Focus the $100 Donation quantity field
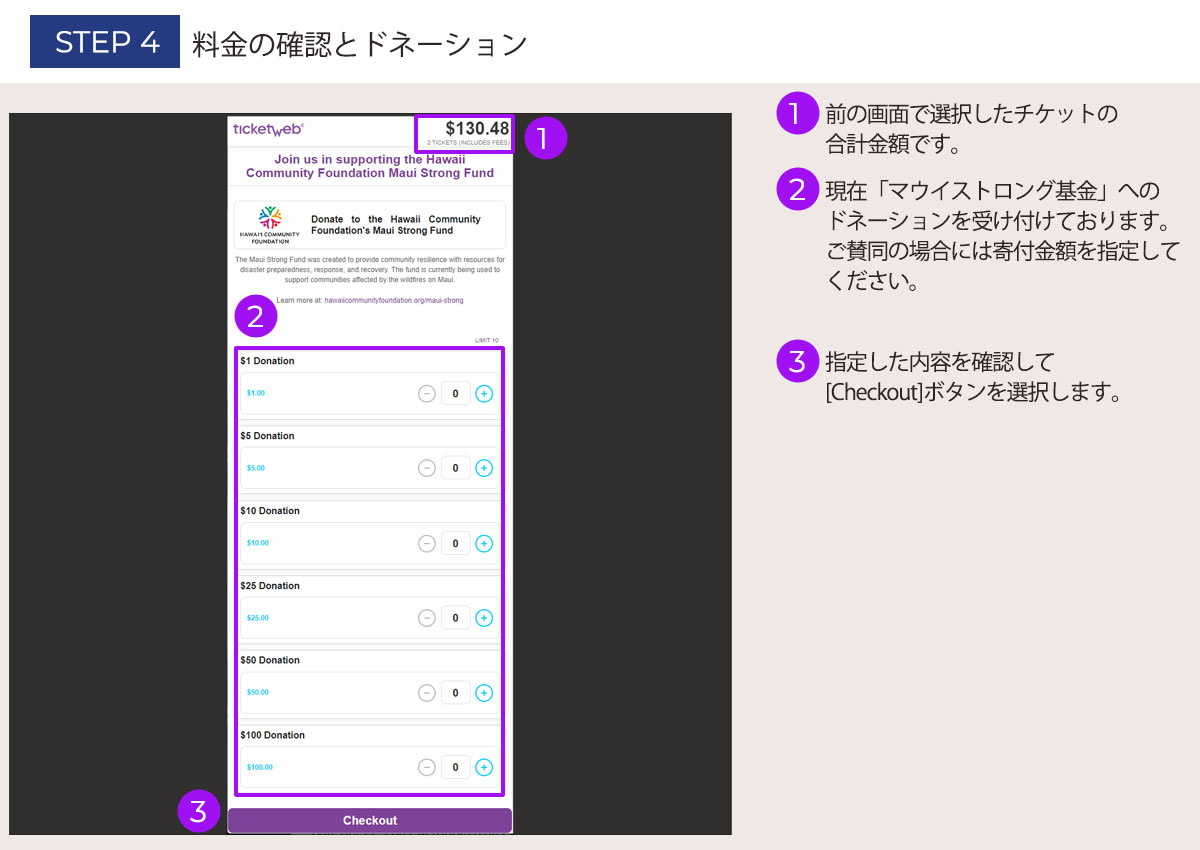This screenshot has height=850, width=1200. pyautogui.click(x=455, y=768)
